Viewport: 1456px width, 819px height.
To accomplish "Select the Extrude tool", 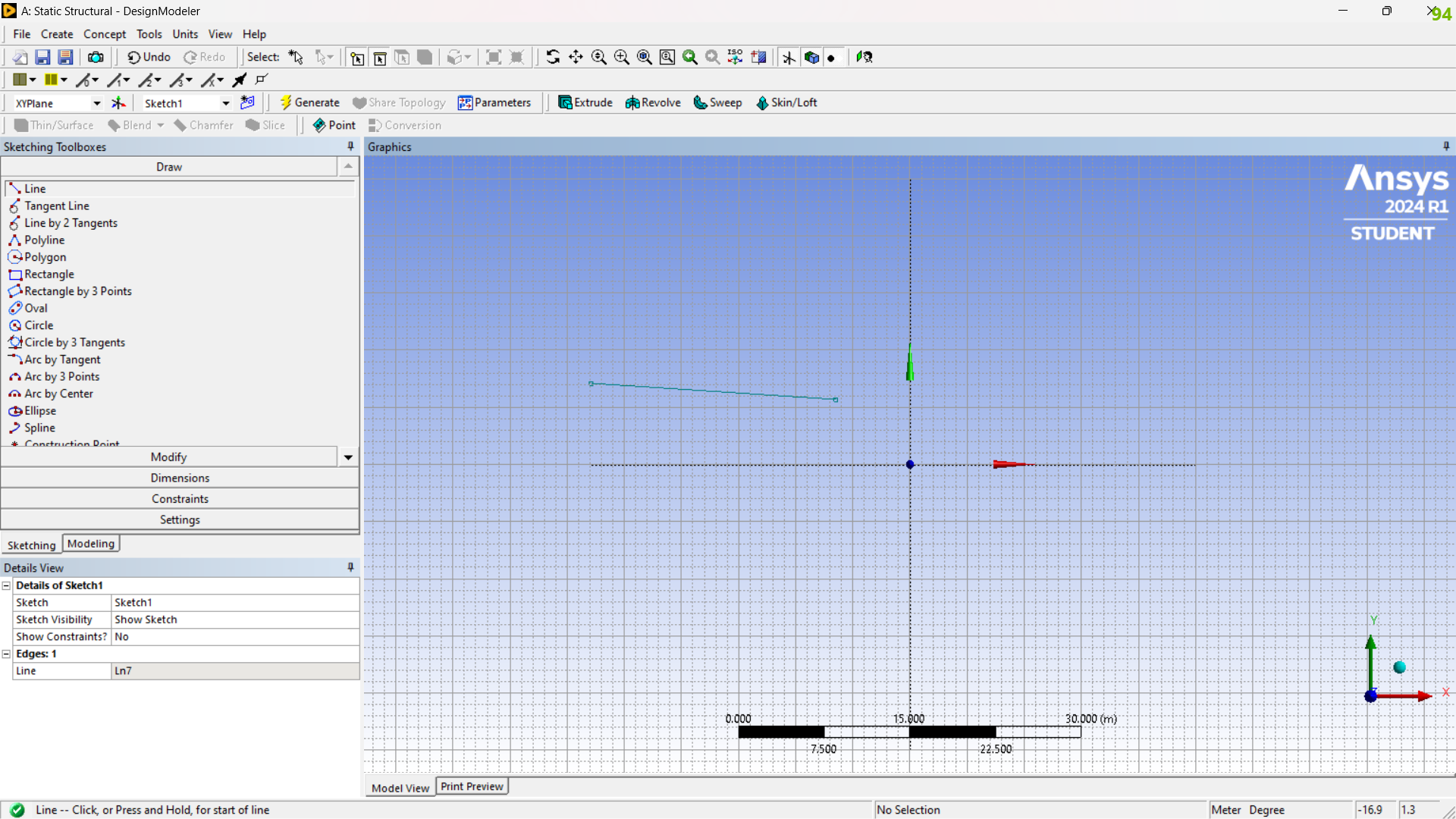I will click(585, 102).
